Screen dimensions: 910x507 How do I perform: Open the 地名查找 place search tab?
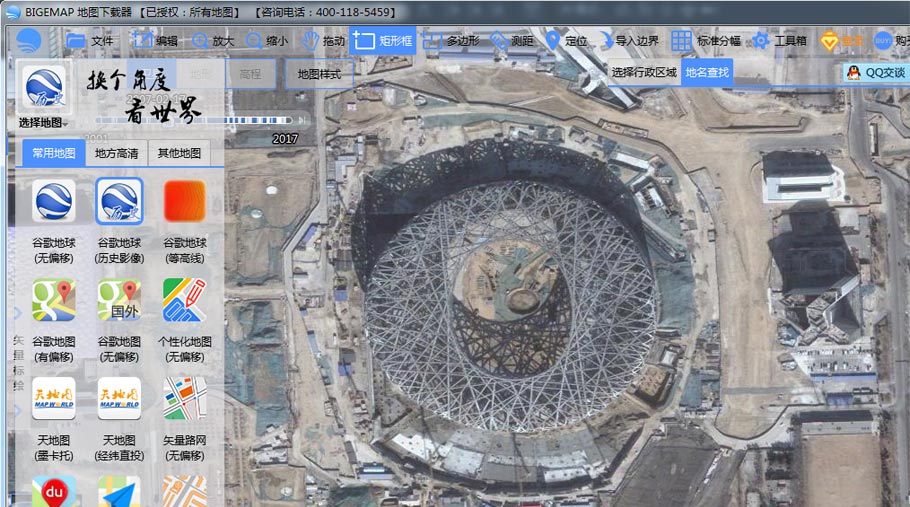(x=707, y=73)
